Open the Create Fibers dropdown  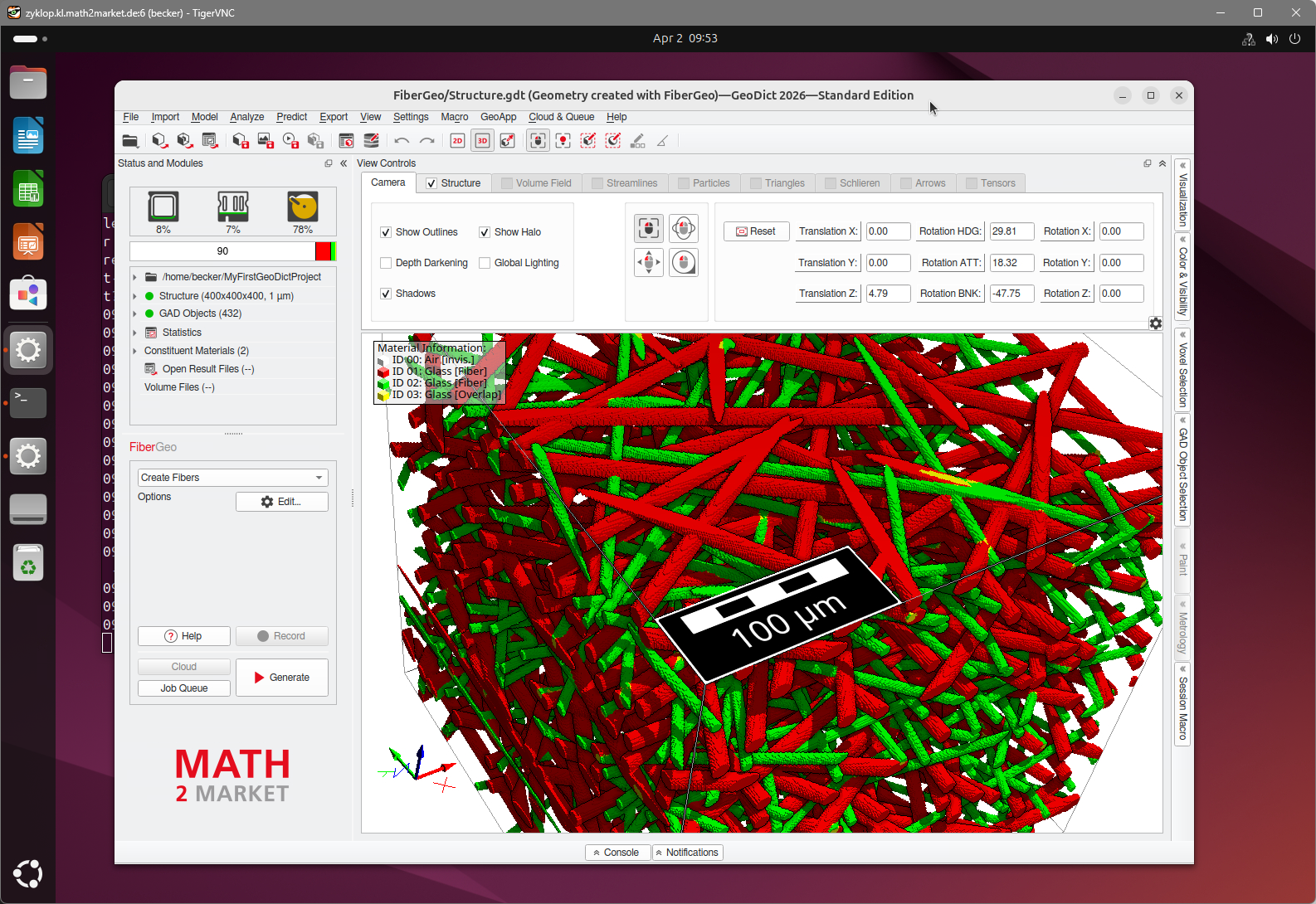pos(233,478)
